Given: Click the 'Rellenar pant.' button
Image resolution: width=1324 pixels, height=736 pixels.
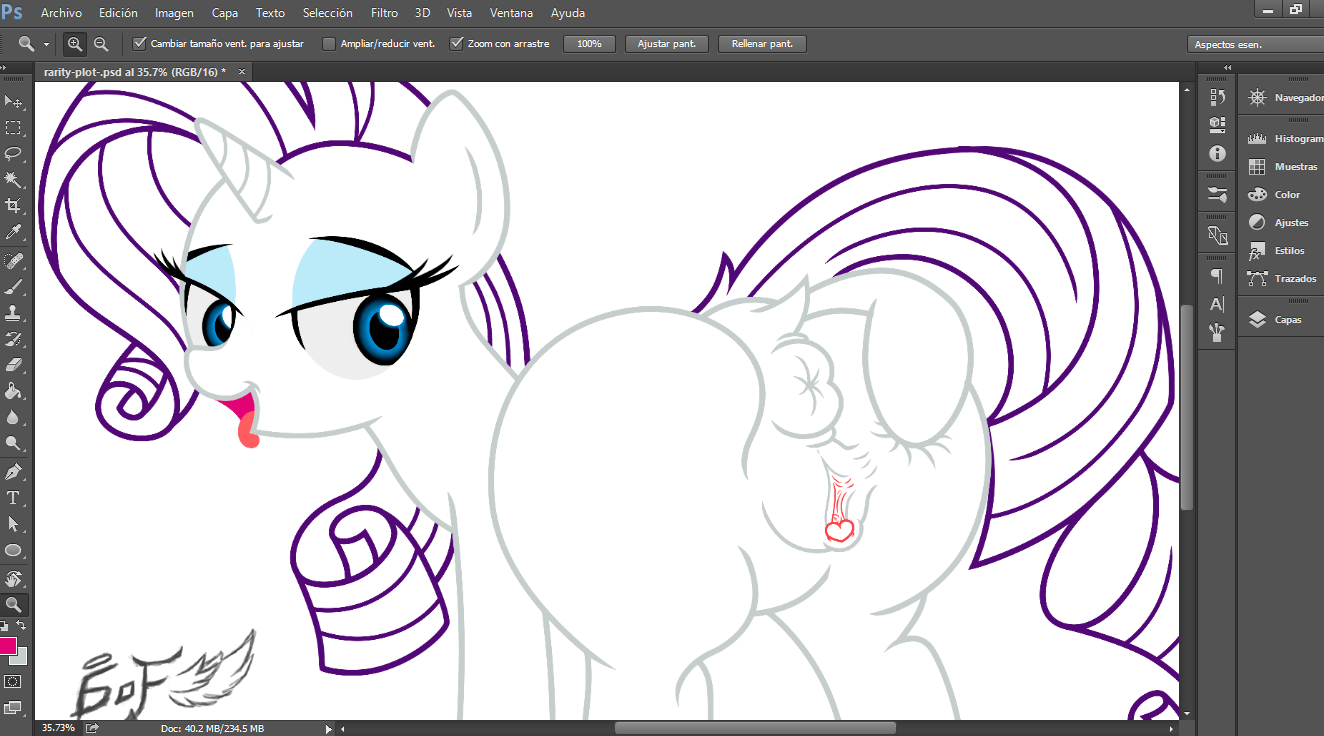Looking at the screenshot, I should (762, 44).
